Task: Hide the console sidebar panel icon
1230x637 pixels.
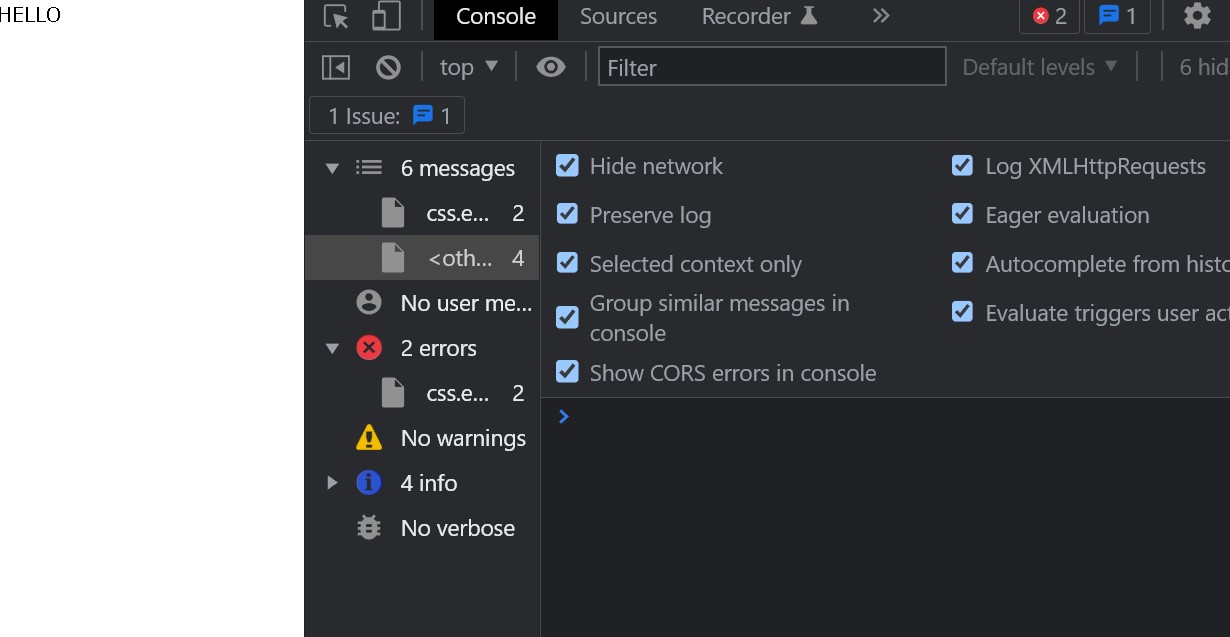Action: [336, 67]
